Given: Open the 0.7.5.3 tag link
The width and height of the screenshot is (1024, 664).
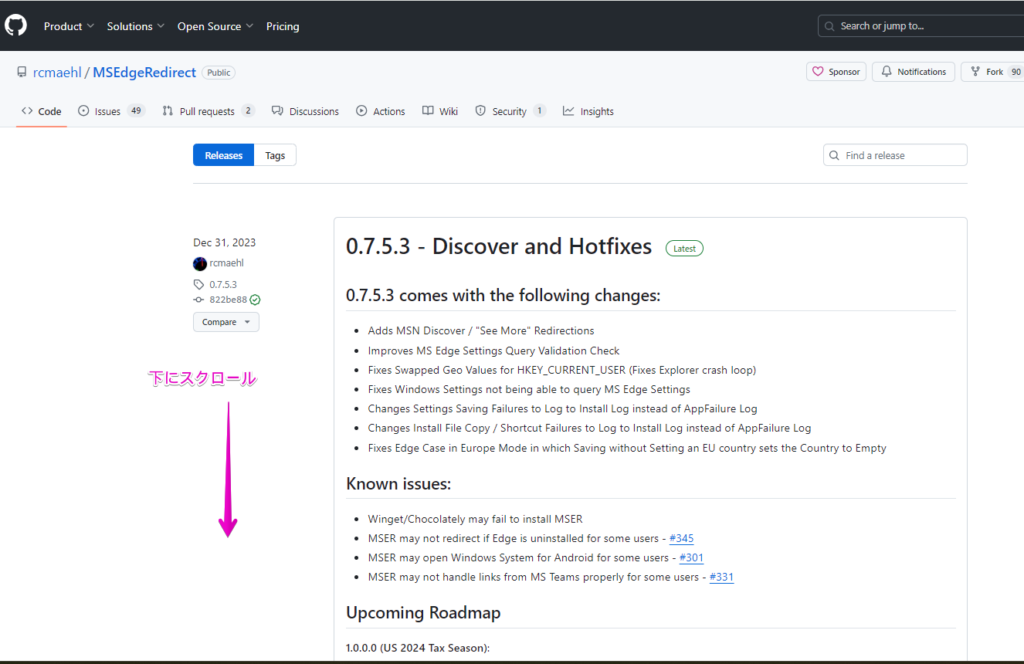Looking at the screenshot, I should [223, 285].
